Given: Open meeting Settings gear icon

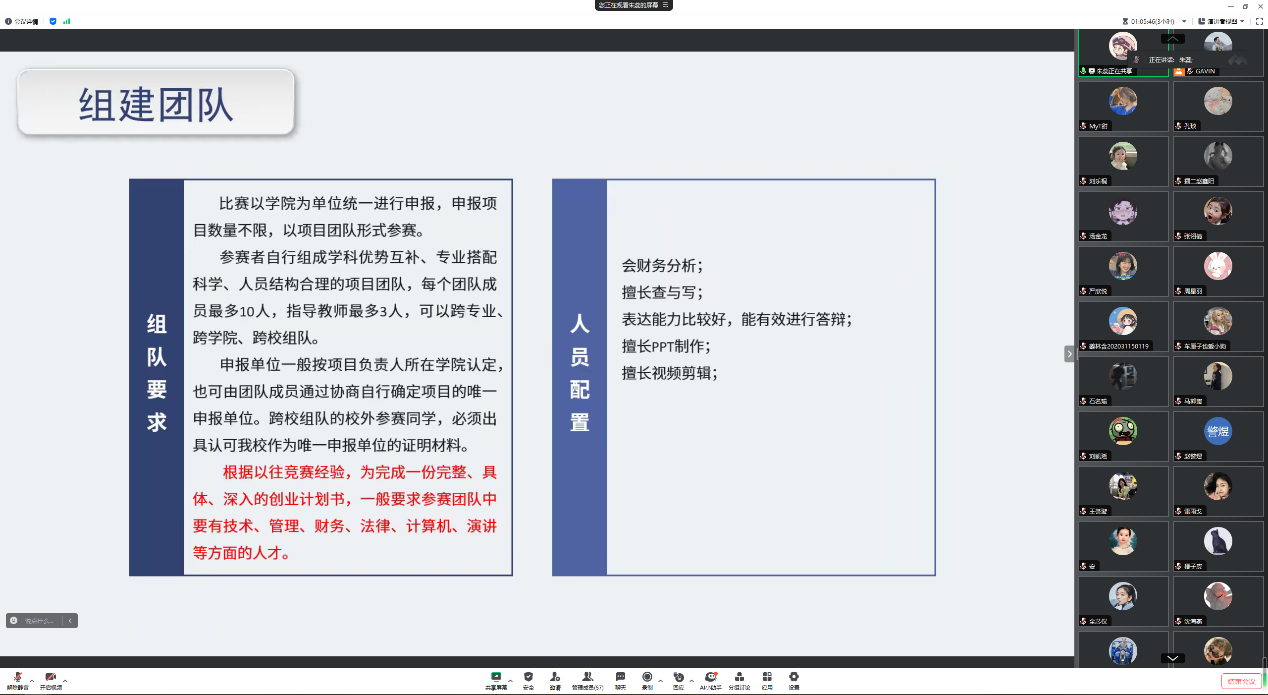Looking at the screenshot, I should [794, 680].
